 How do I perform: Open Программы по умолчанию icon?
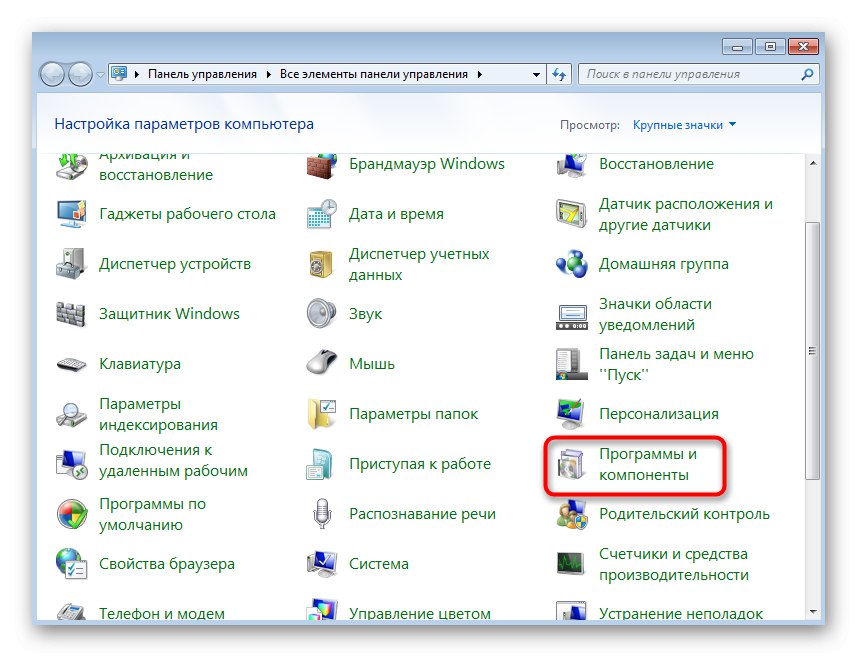point(72,514)
